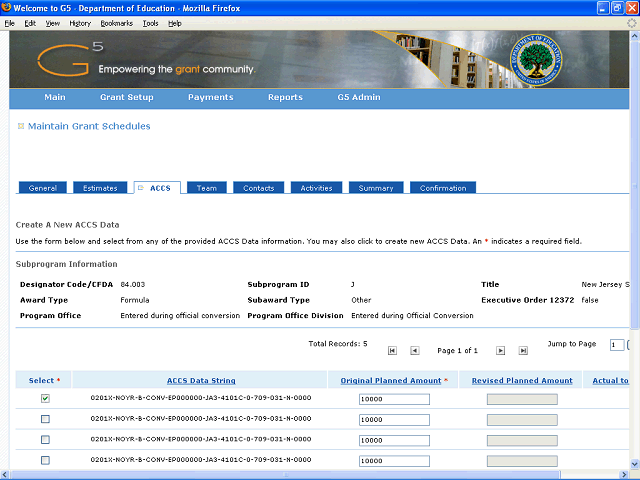The height and width of the screenshot is (480, 640).
Task: Open the Bookmarks menu in Firefox
Action: [115, 22]
